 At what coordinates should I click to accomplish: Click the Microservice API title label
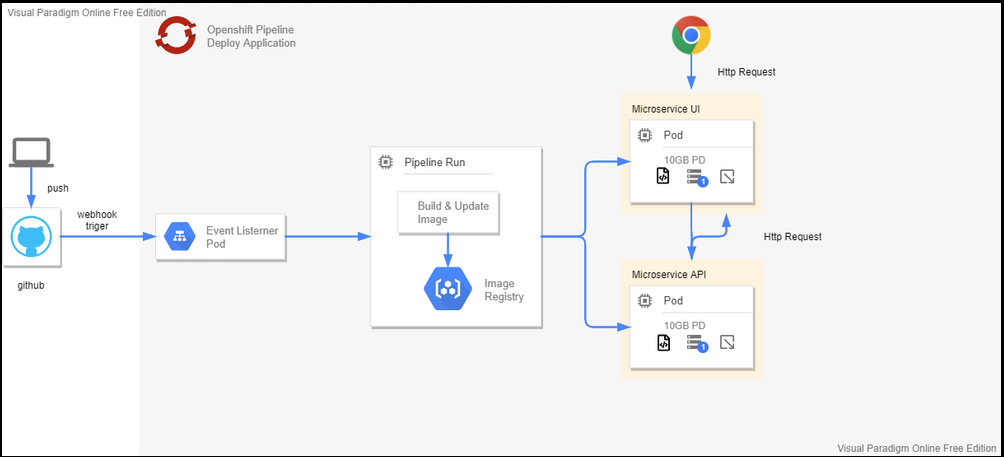(x=668, y=274)
